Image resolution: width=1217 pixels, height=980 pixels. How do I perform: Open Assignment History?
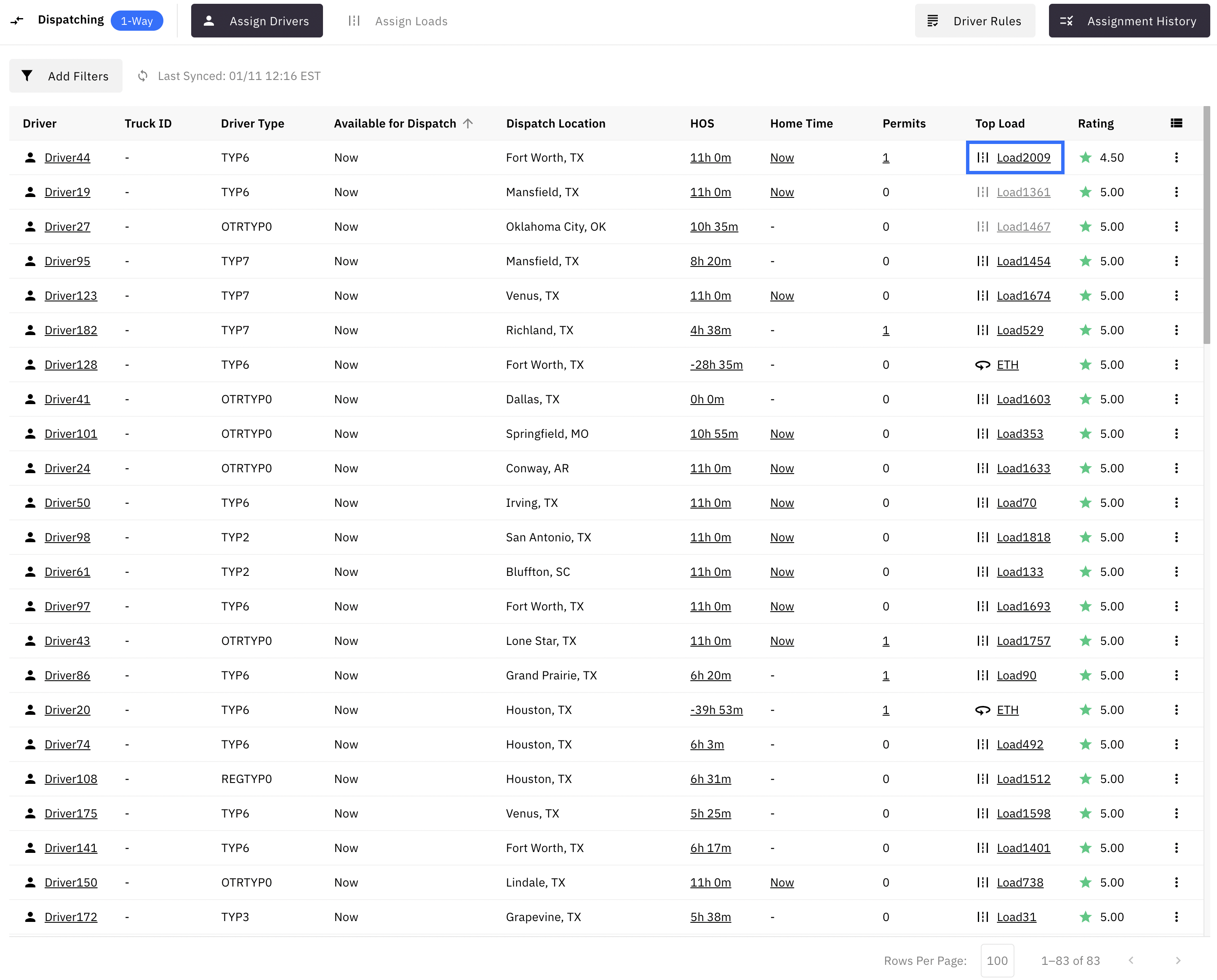(x=1129, y=21)
